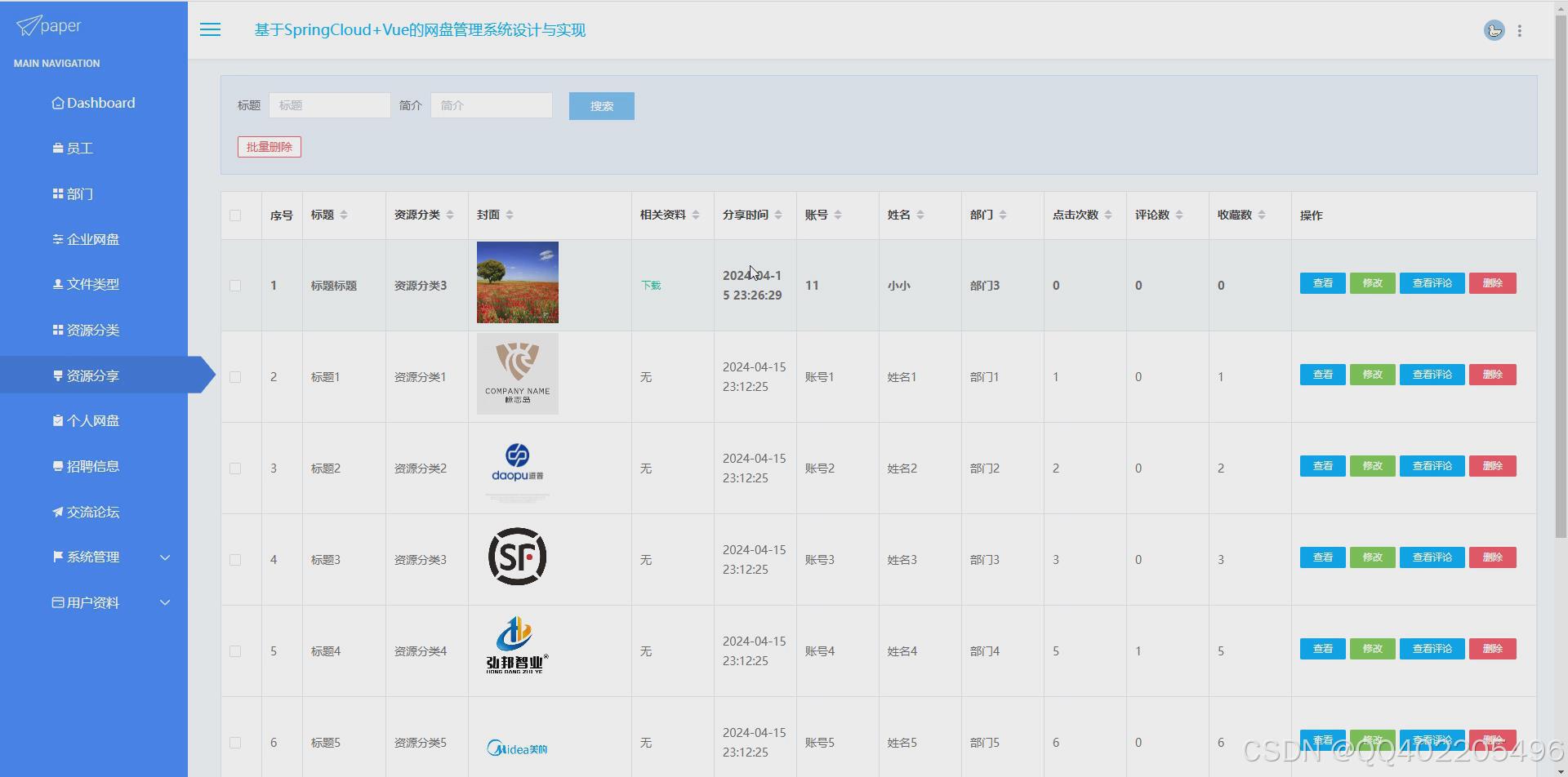1568x777 pixels.
Task: Click the 搜索 search button
Action: coord(601,105)
